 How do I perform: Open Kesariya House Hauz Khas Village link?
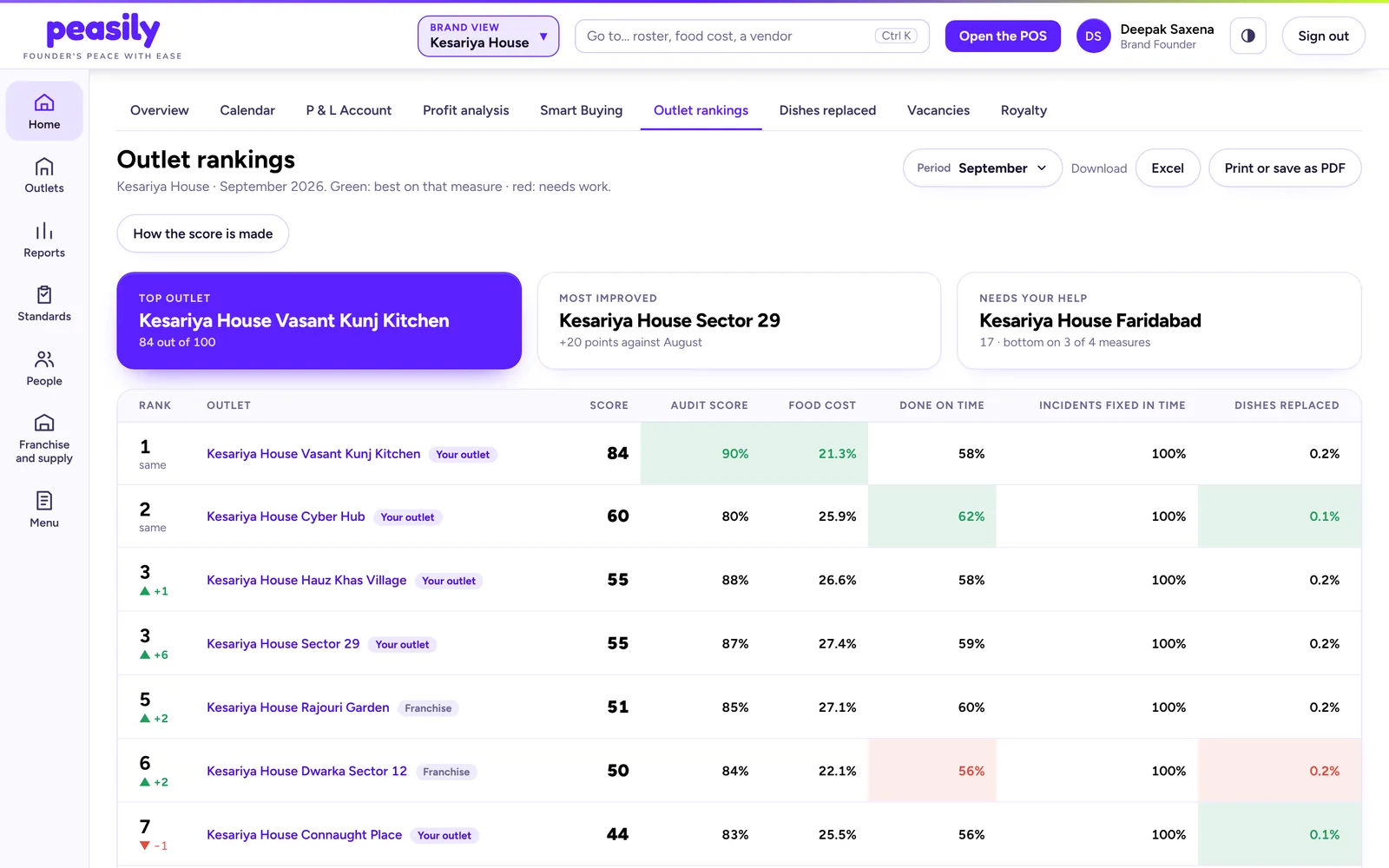[x=306, y=580]
